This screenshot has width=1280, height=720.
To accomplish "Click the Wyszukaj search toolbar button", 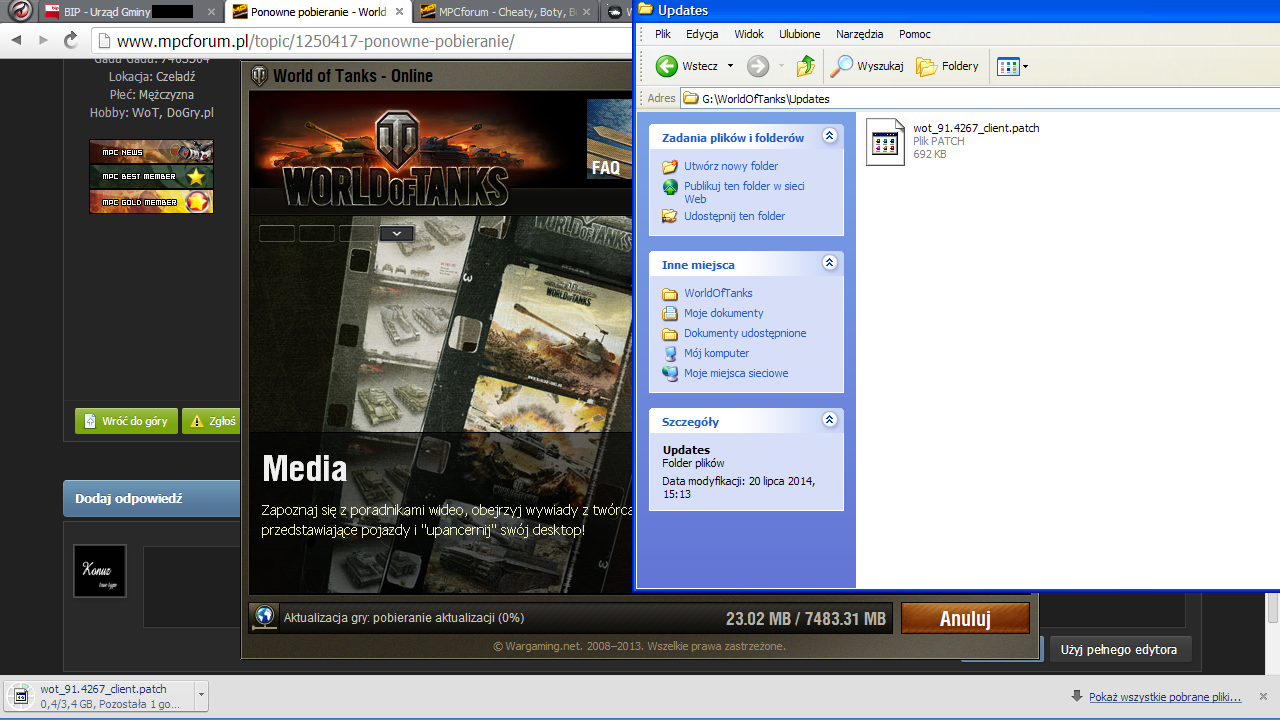I will click(868, 66).
